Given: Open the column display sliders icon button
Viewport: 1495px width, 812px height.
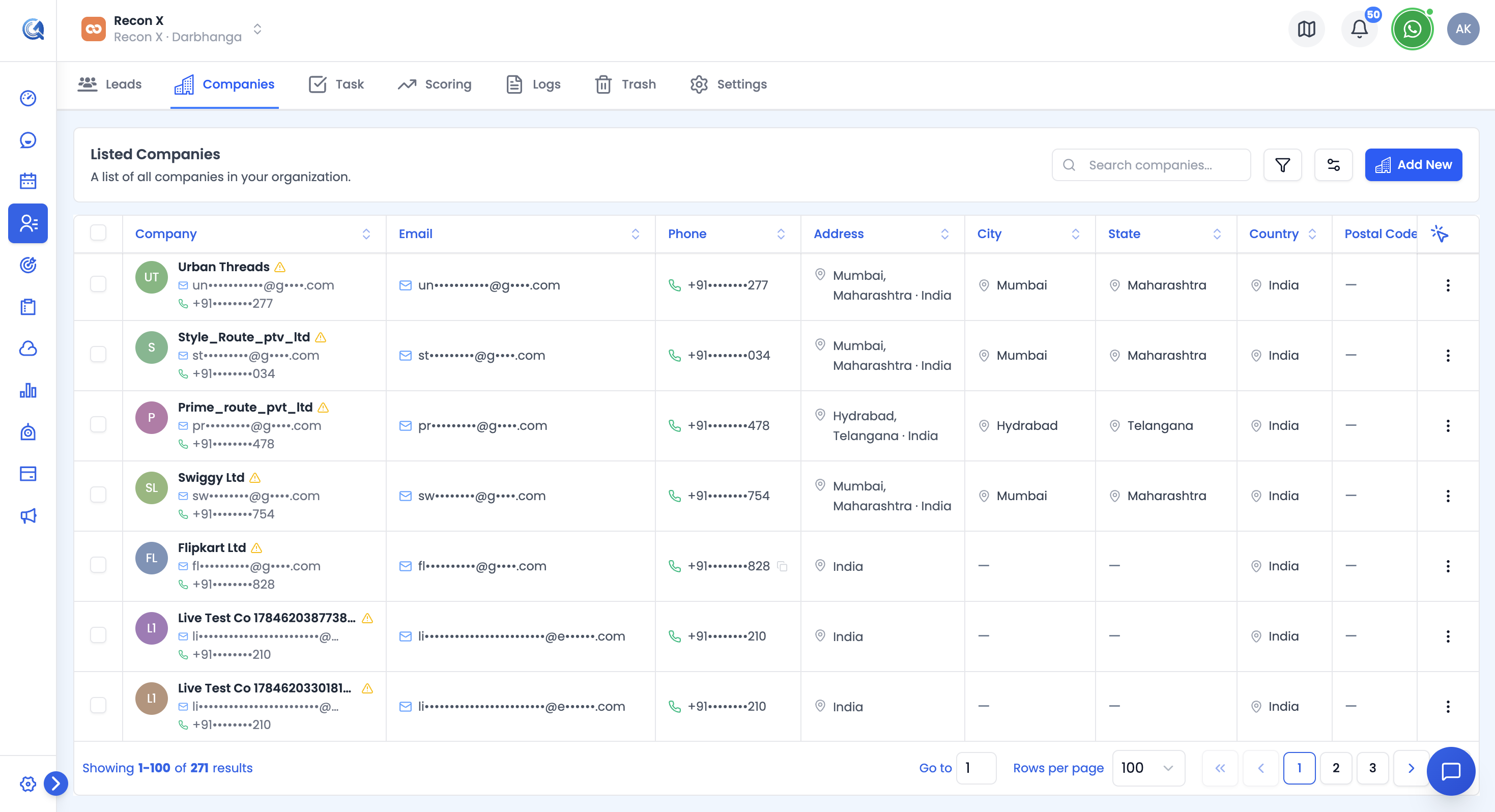Looking at the screenshot, I should pyautogui.click(x=1333, y=165).
